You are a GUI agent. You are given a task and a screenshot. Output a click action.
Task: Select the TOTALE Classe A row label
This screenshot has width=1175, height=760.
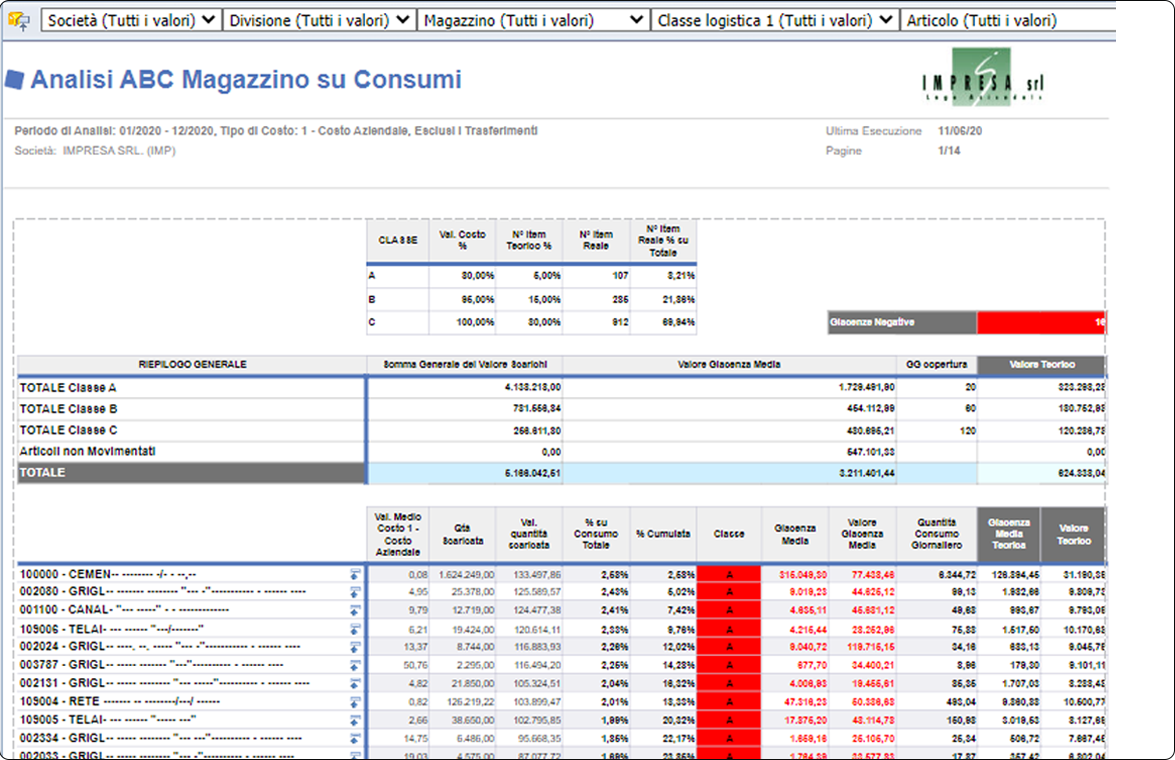[68, 387]
